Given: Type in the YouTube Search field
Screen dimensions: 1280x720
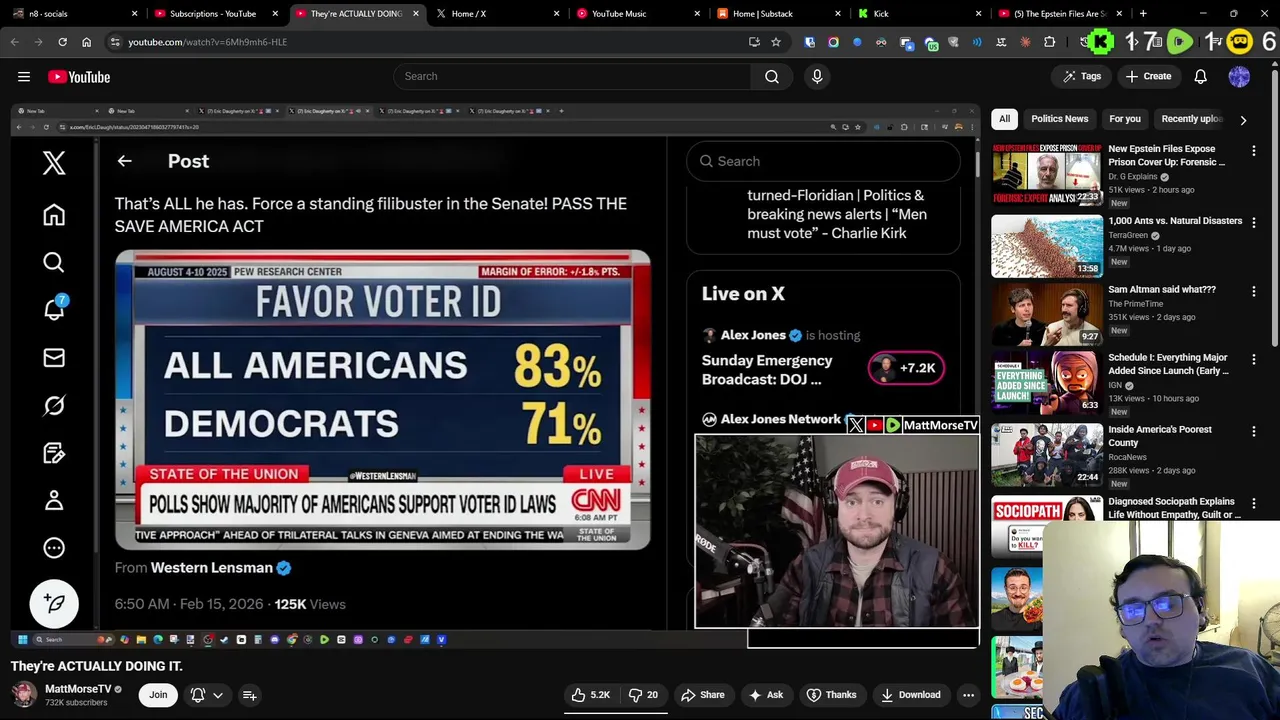Looking at the screenshot, I should click(571, 76).
